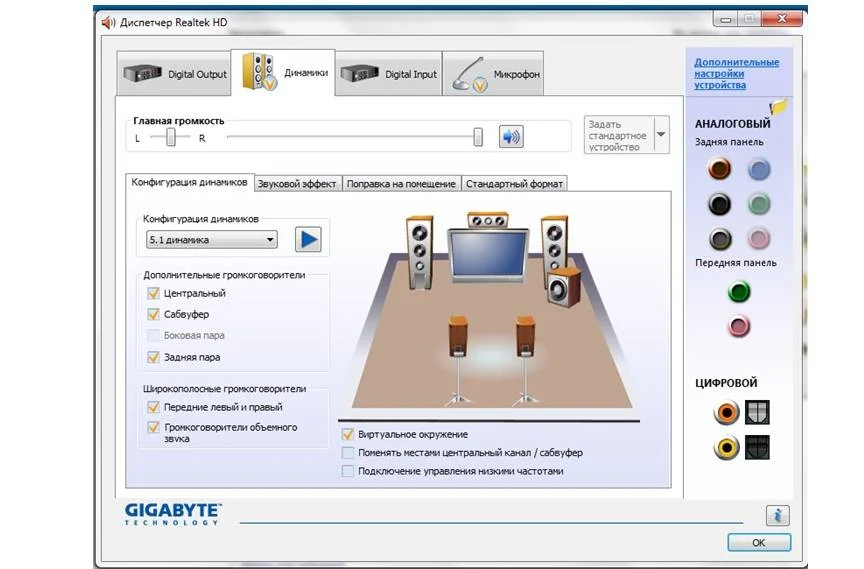Disable the Виртуальное окружение checkbox
The width and height of the screenshot is (864, 569).
pos(348,434)
